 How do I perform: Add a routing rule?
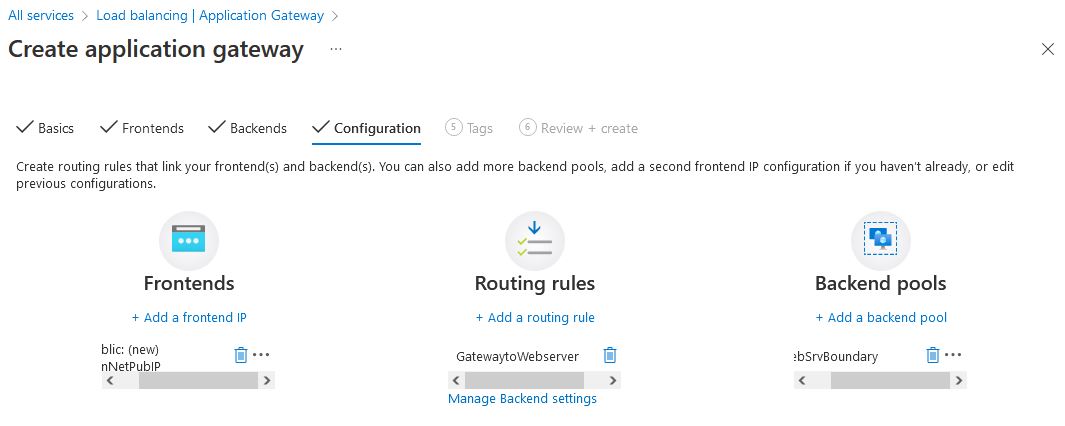tap(535, 318)
